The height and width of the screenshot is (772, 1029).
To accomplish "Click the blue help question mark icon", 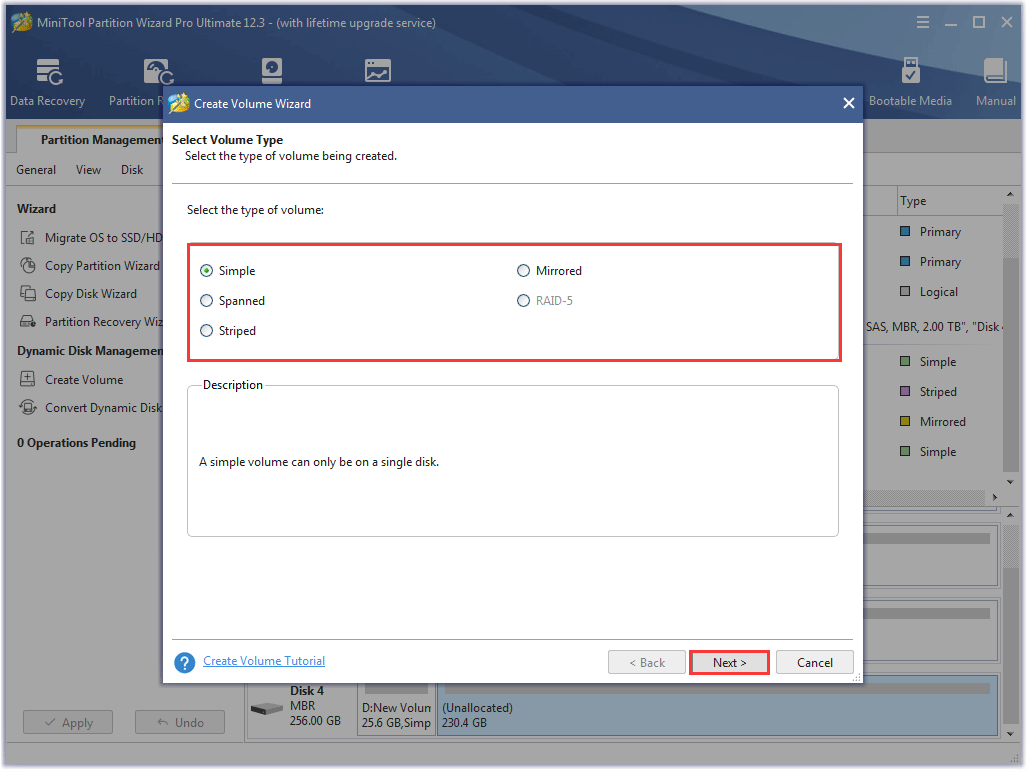I will pyautogui.click(x=184, y=662).
